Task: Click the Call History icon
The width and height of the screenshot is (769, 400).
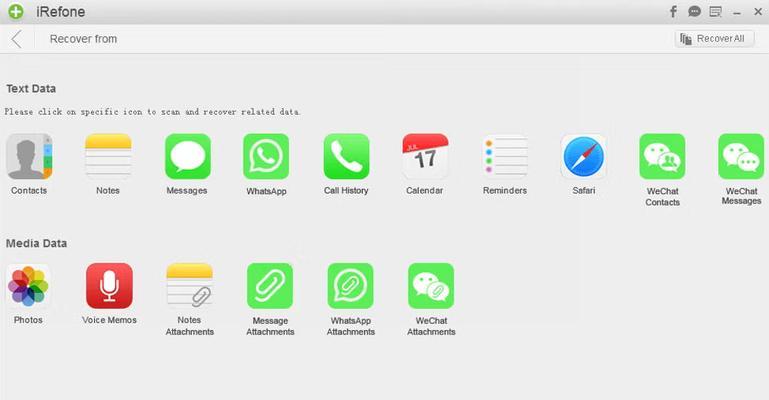Action: tap(346, 156)
